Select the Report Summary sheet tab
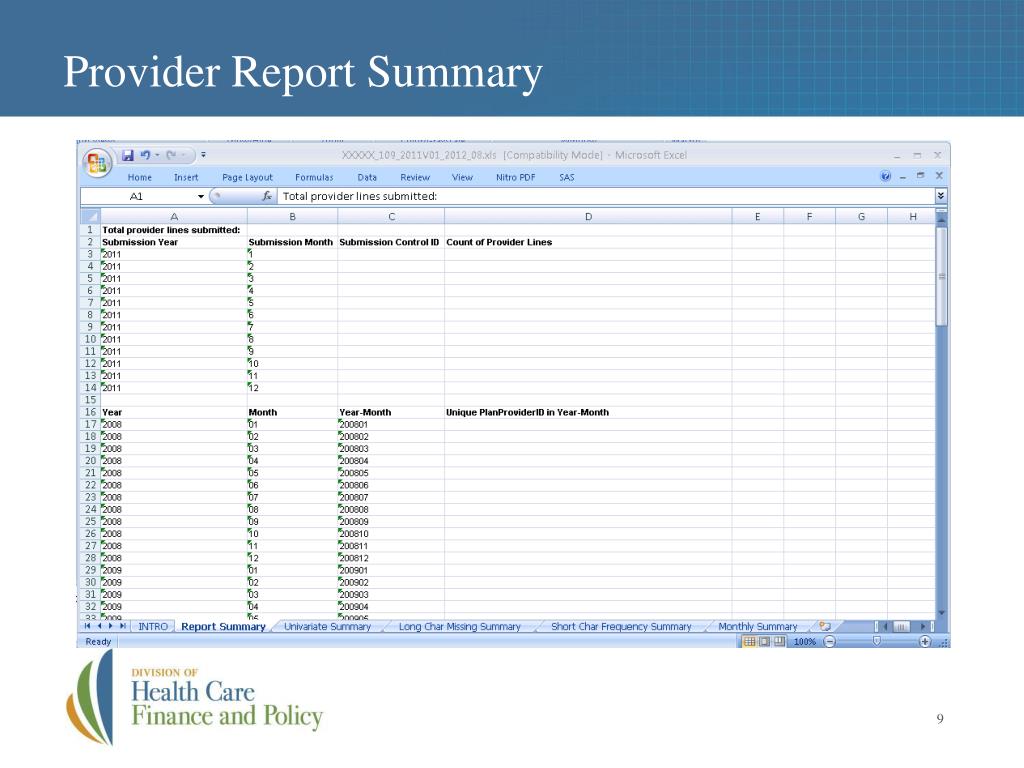 click(x=223, y=626)
